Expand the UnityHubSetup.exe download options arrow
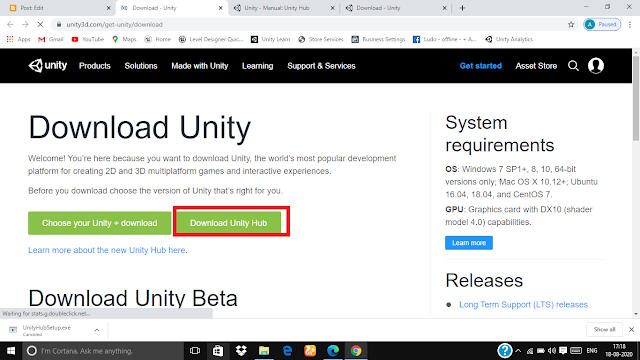640x360 pixels. pos(97,330)
